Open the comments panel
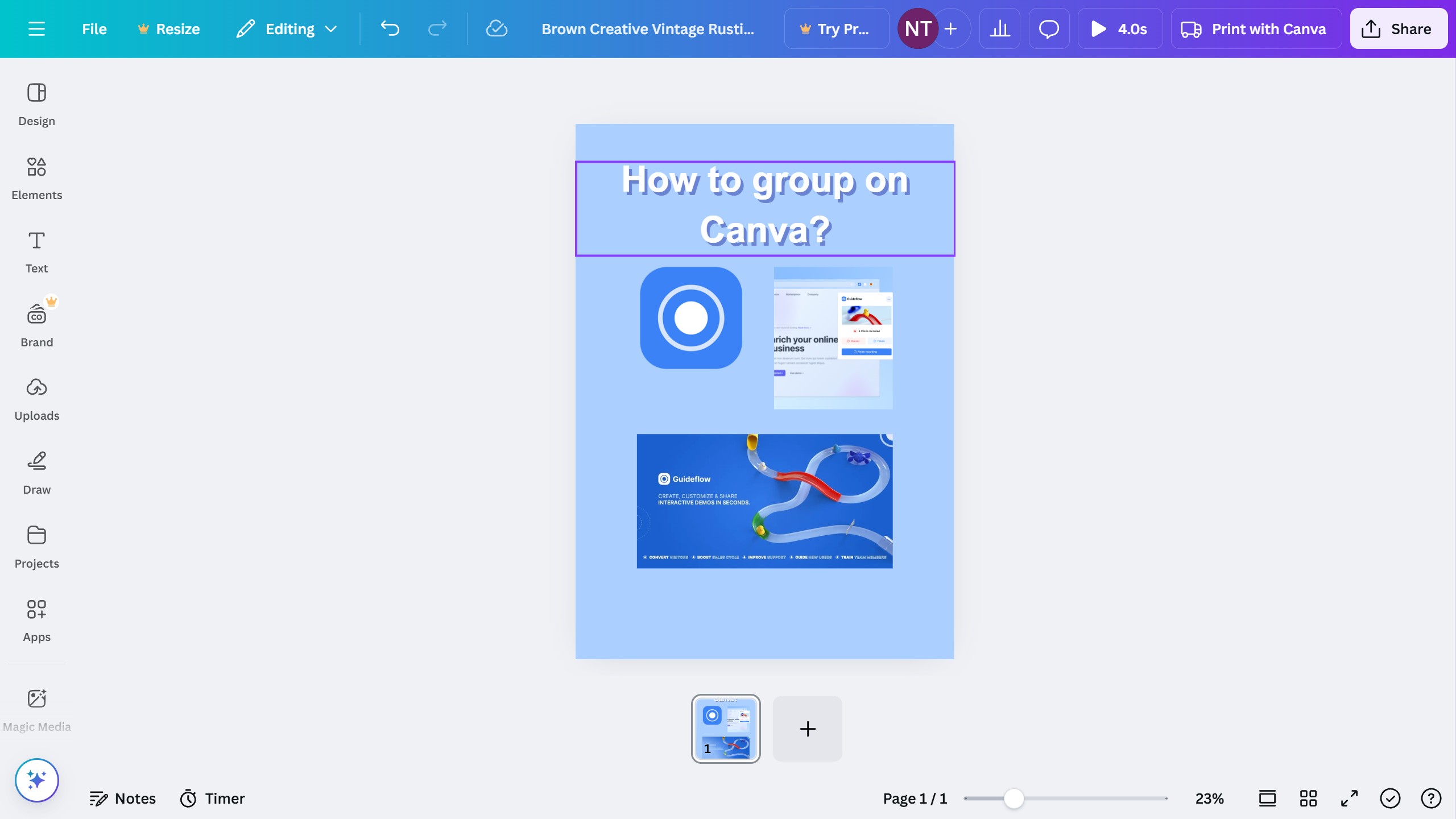 click(1049, 28)
